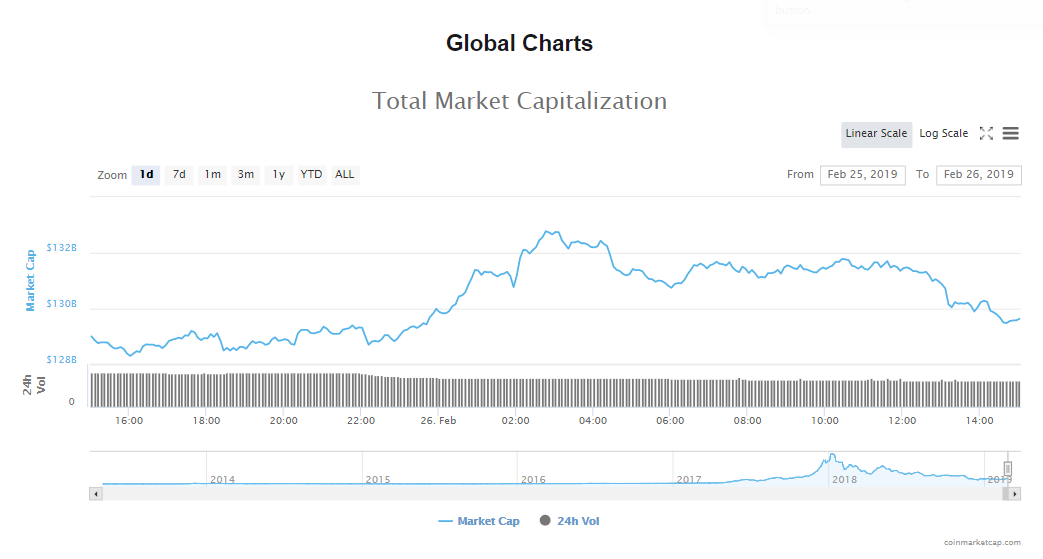Toggle the Market Cap legend series
1043x559 pixels.
(479, 521)
